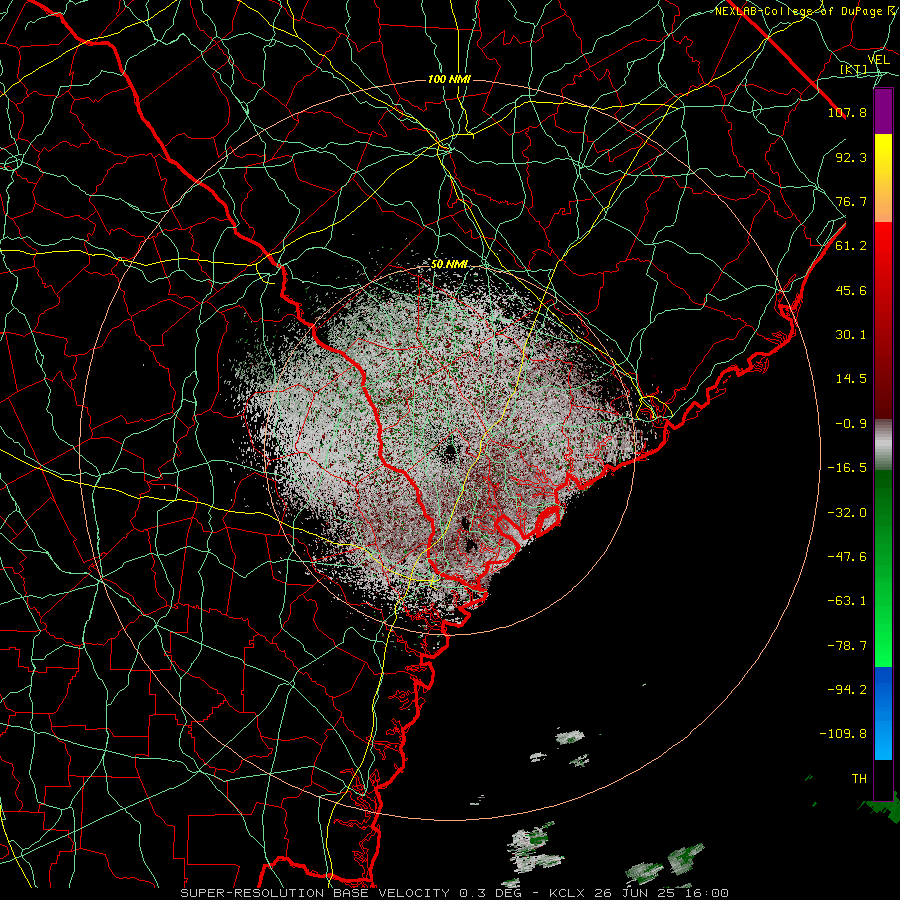Pick the yellow-orange segment of the velocity scale

pos(883,179)
